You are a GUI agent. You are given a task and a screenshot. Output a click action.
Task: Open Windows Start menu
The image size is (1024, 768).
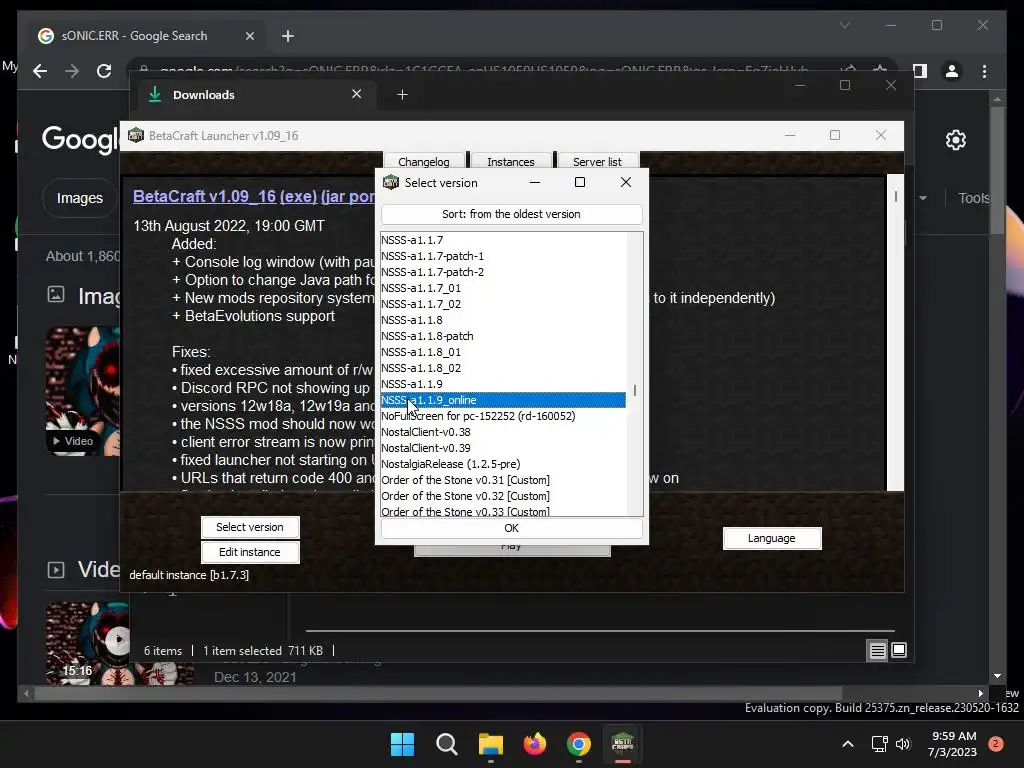pos(402,744)
